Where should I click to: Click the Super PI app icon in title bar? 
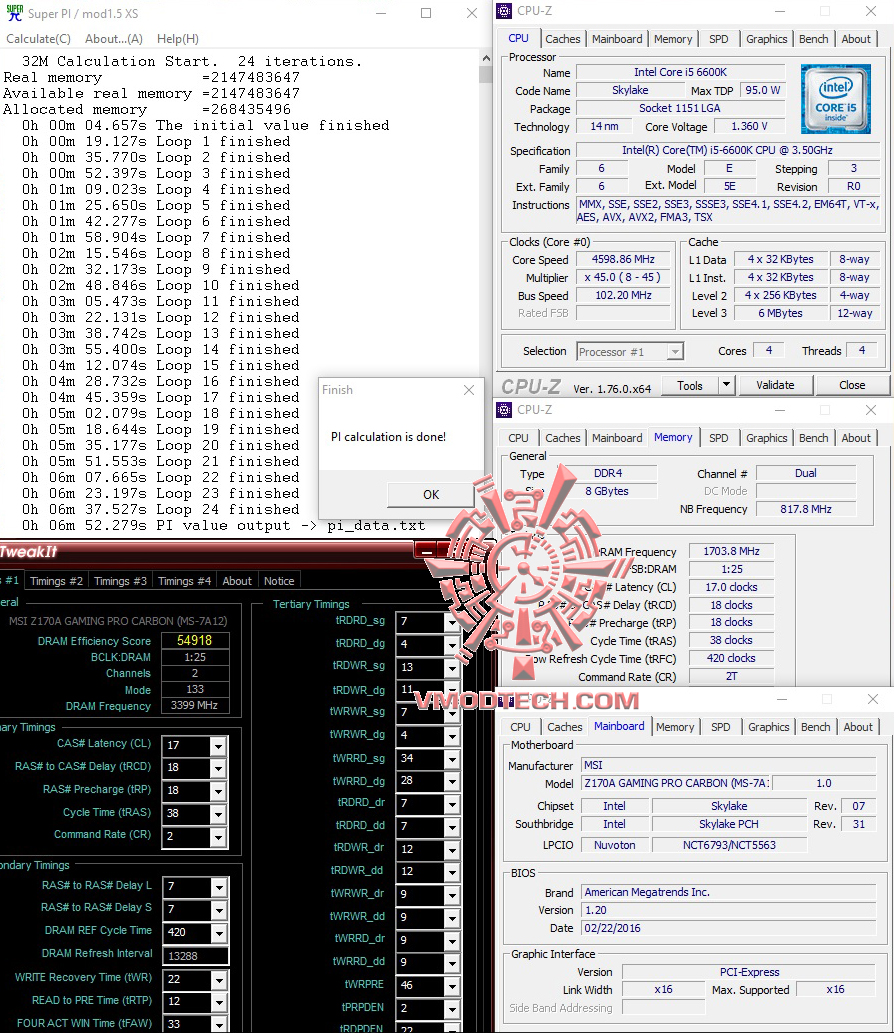14,13
